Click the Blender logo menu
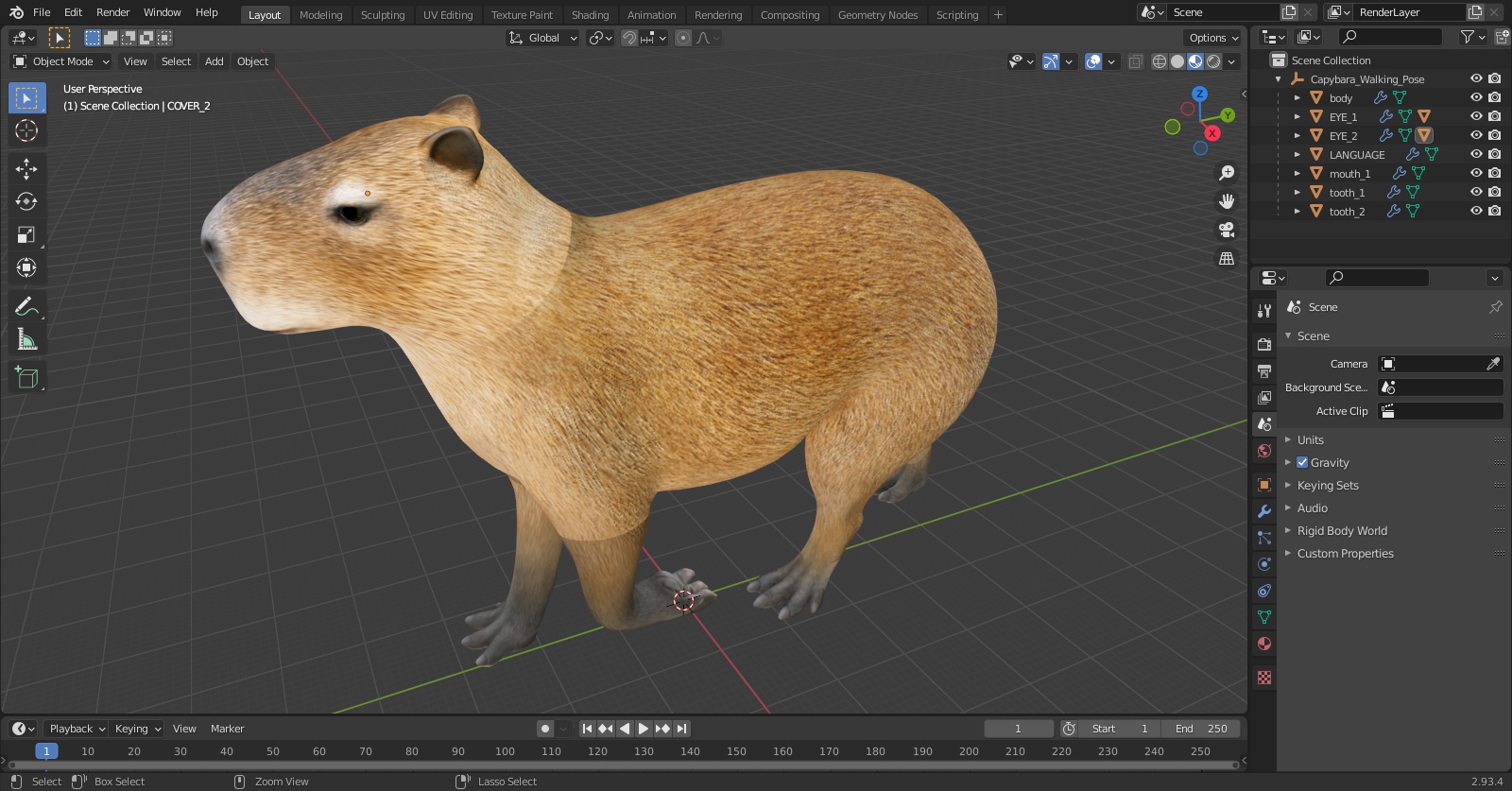 pyautogui.click(x=16, y=12)
